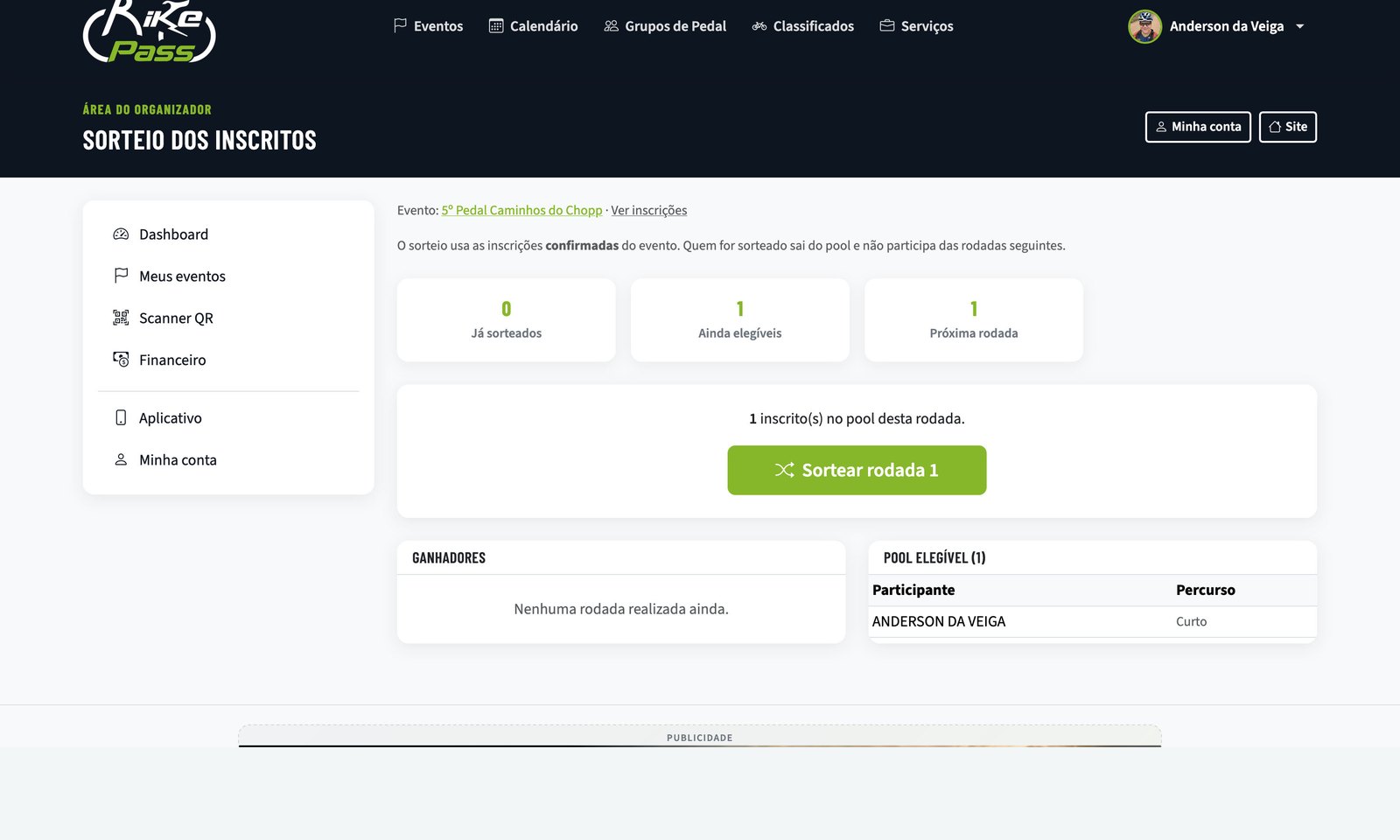Click the sidebar Minha conta person icon

coord(121,459)
